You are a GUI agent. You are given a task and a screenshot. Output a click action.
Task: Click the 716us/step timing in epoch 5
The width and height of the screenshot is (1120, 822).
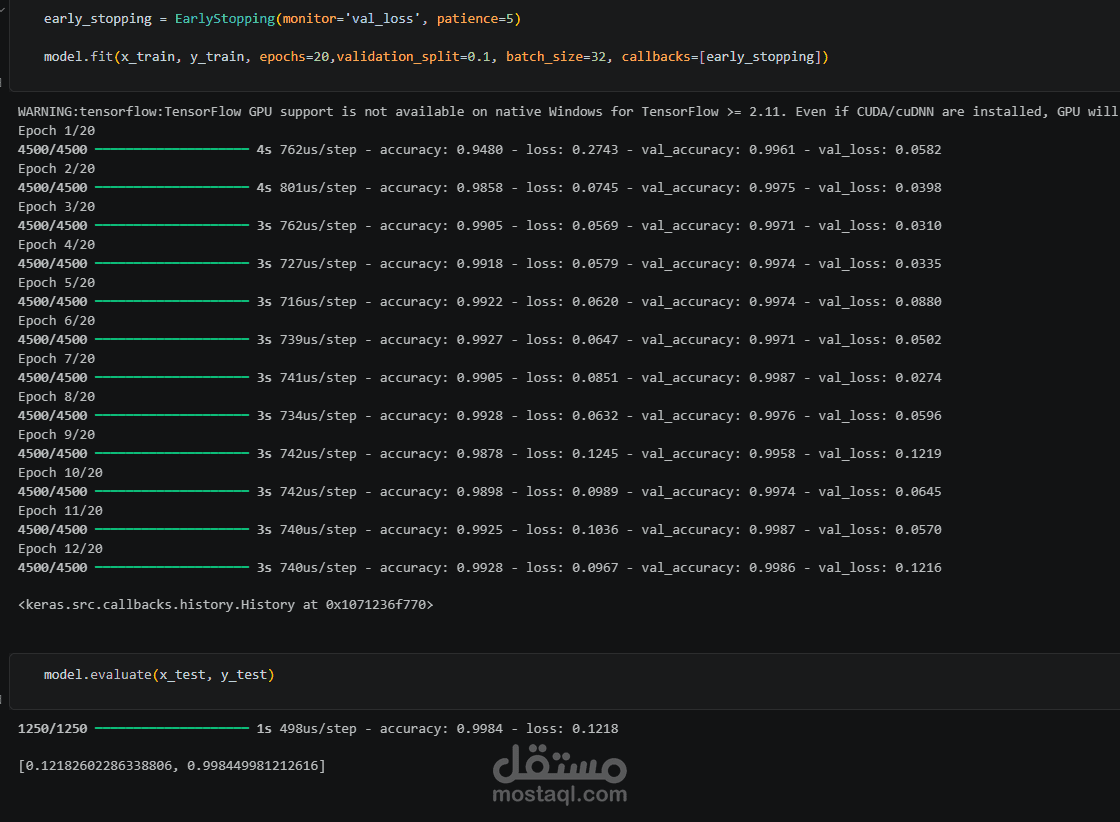[x=318, y=301]
